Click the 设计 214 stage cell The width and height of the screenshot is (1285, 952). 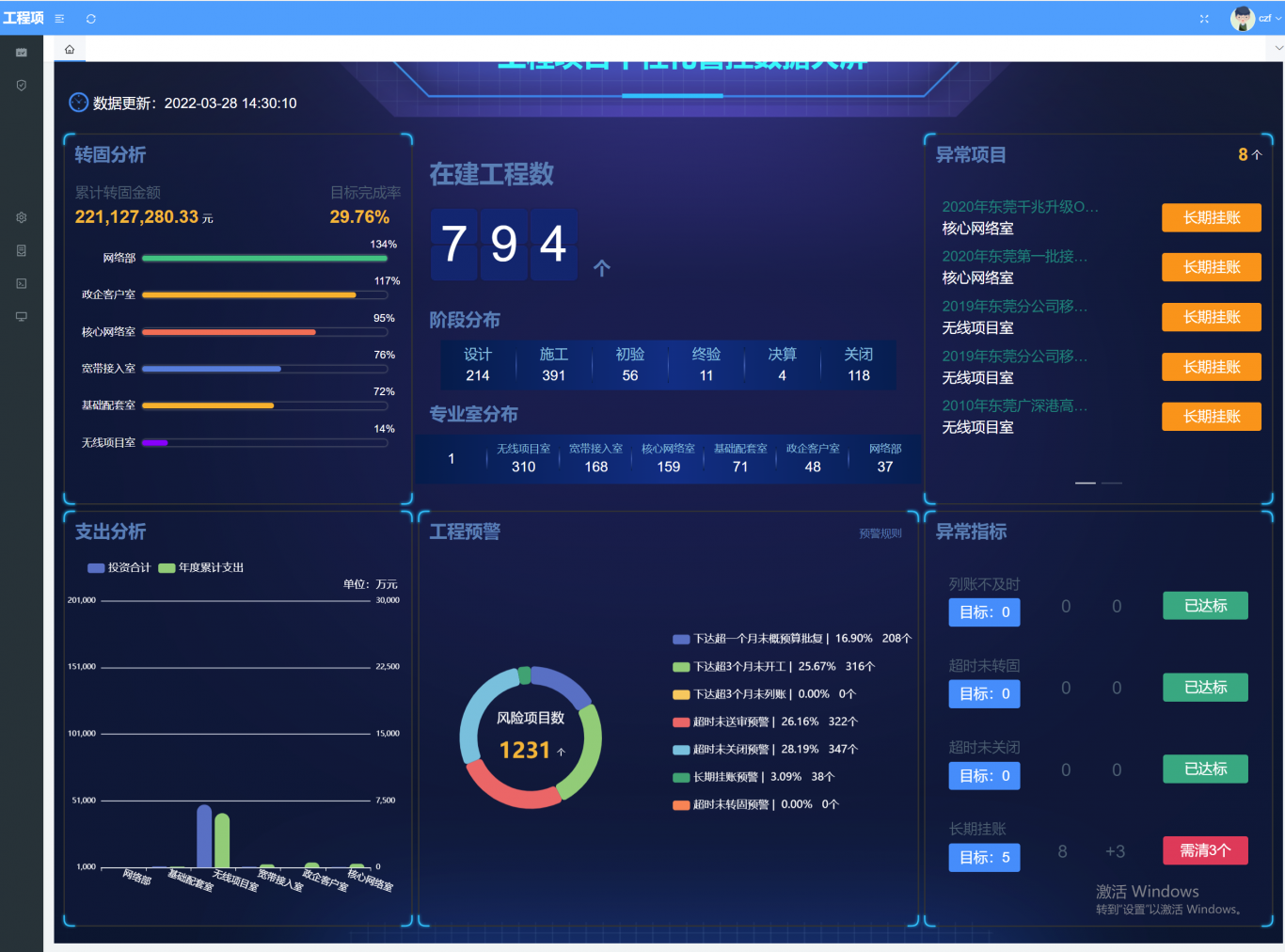pos(478,365)
